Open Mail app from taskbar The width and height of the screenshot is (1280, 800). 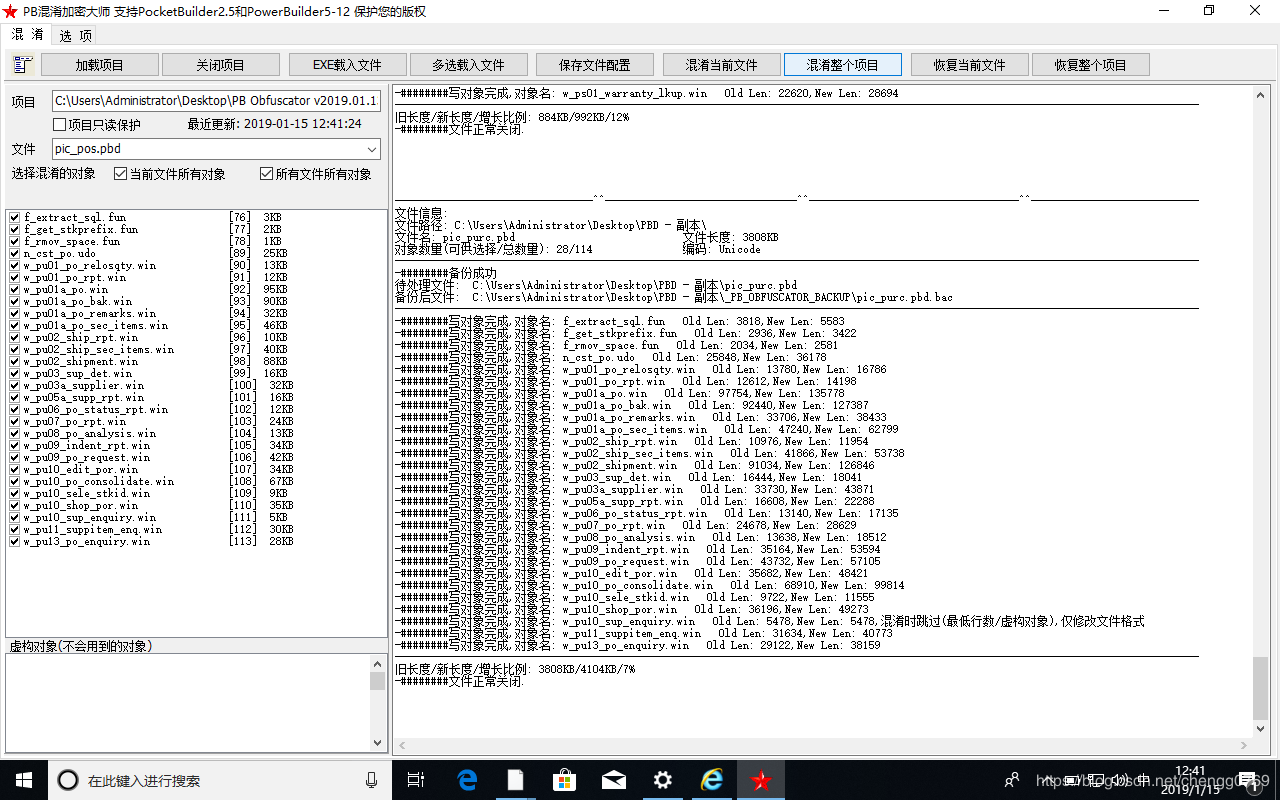[614, 780]
